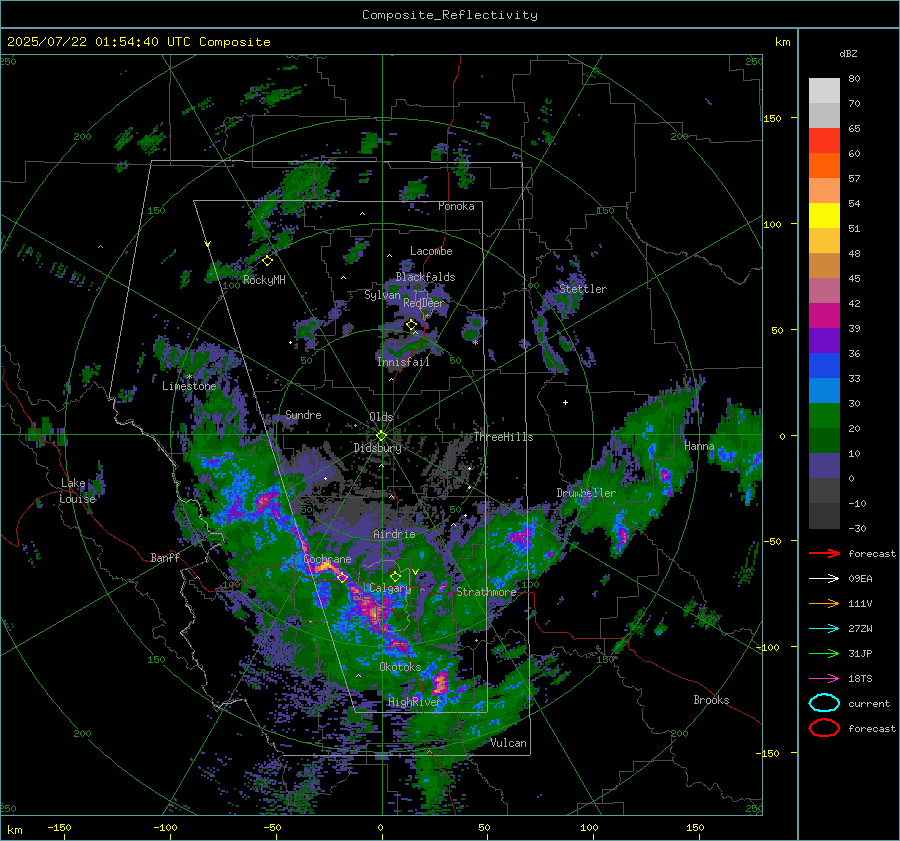The width and height of the screenshot is (900, 841).
Task: Click the RockyMH label
Action: click(x=264, y=280)
